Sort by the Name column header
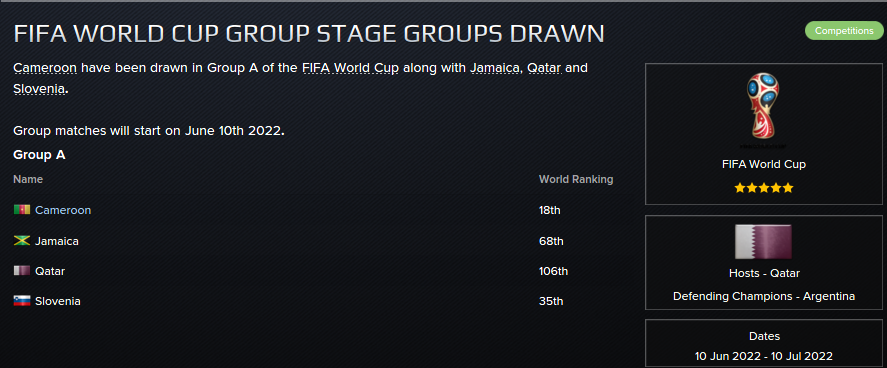Screen dimensions: 887x368 pos(28,180)
